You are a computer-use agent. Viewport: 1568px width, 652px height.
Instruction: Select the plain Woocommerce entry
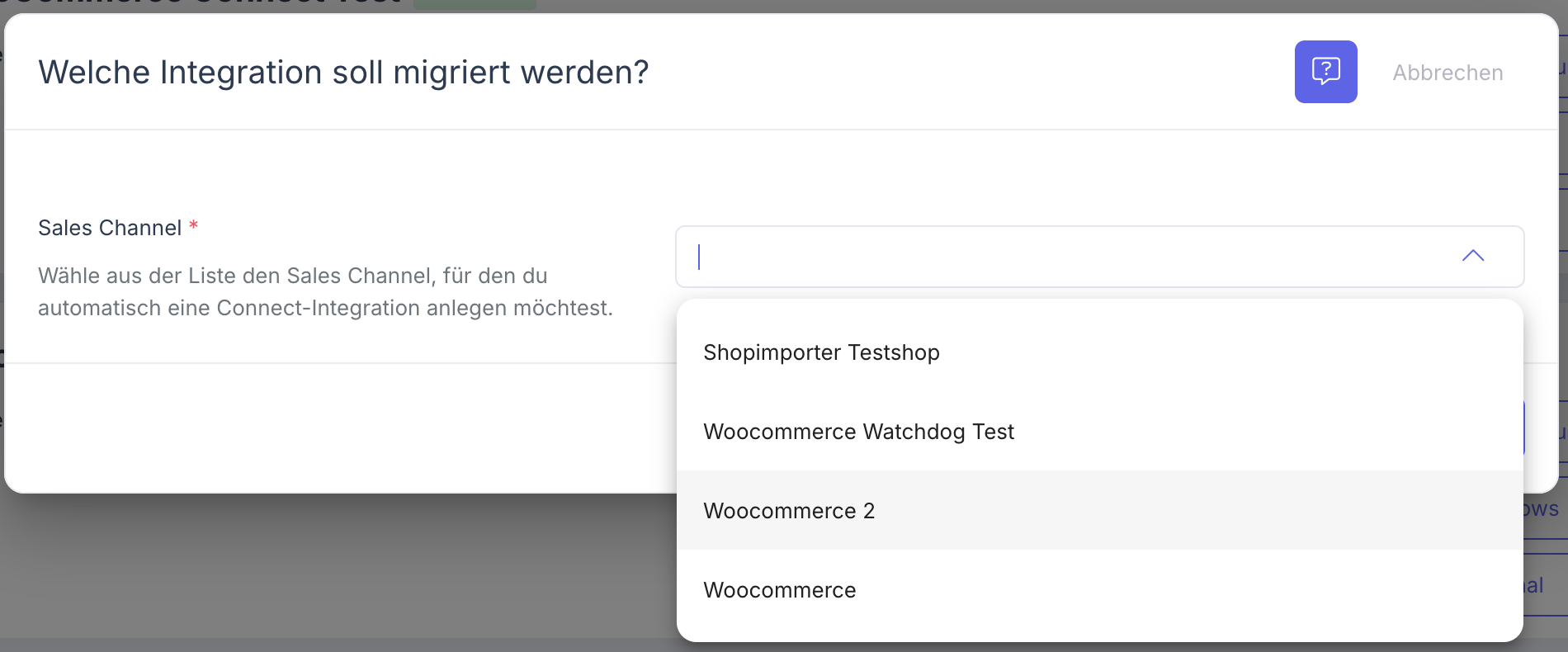click(780, 590)
